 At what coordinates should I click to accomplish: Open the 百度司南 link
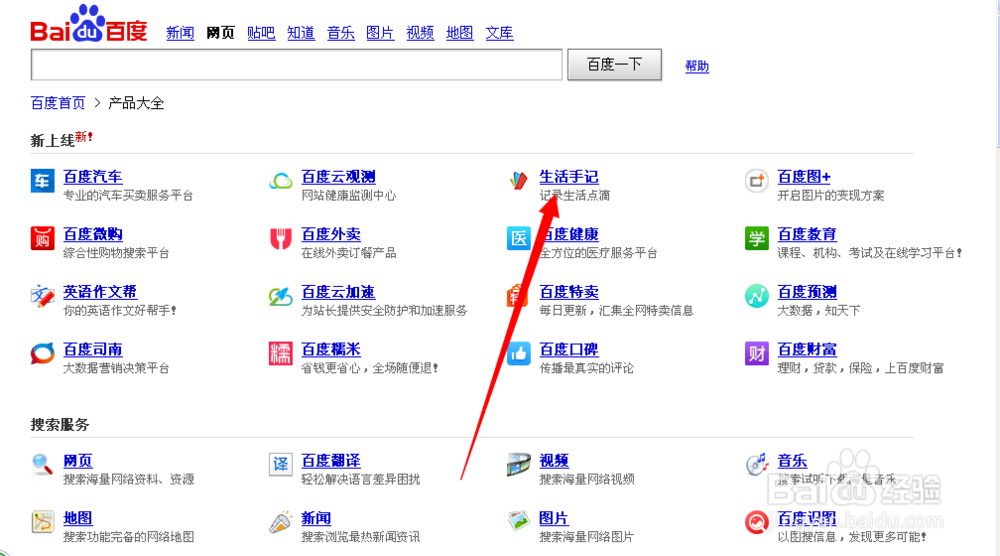[92, 349]
